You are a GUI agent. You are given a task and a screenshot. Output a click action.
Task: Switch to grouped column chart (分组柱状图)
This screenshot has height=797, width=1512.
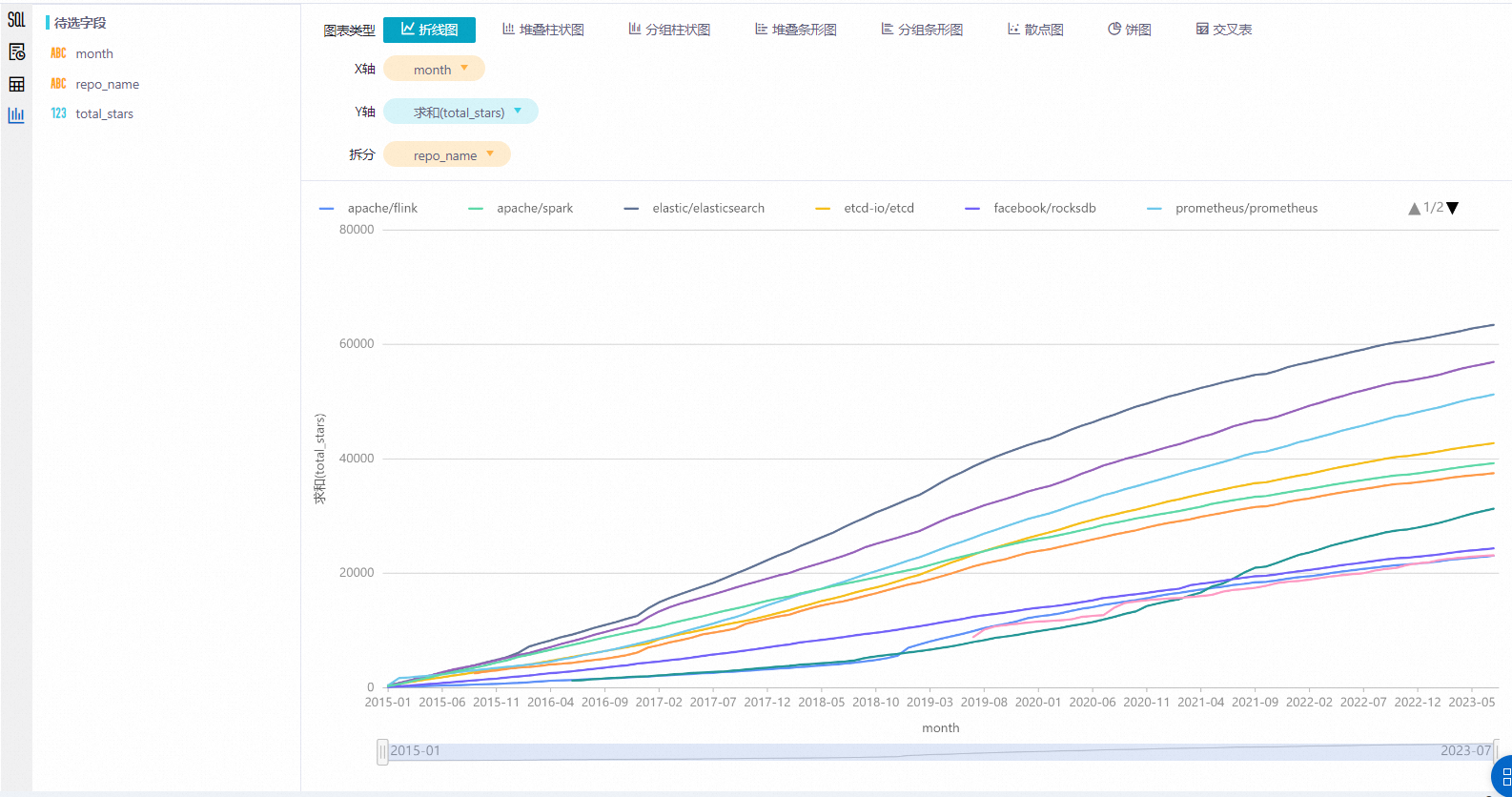point(669,30)
